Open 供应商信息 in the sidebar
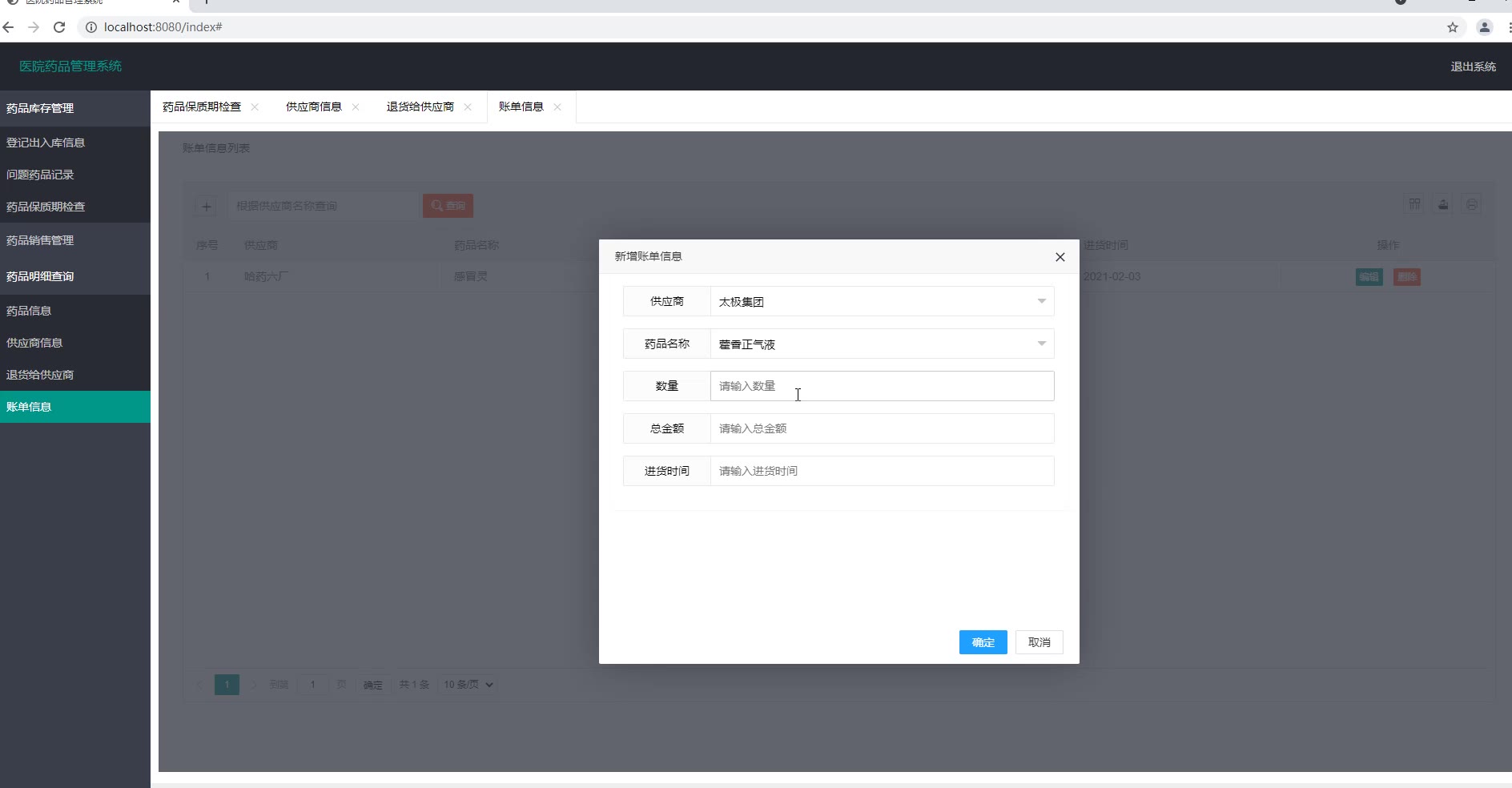 [75, 343]
